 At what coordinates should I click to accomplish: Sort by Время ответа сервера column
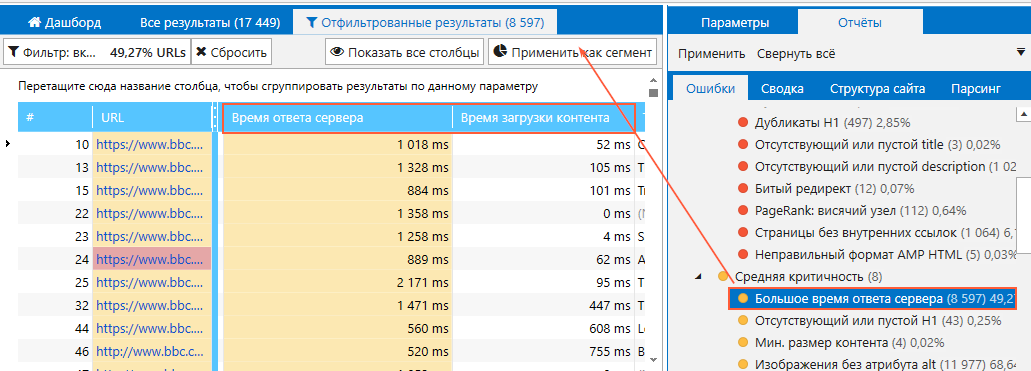point(337,118)
